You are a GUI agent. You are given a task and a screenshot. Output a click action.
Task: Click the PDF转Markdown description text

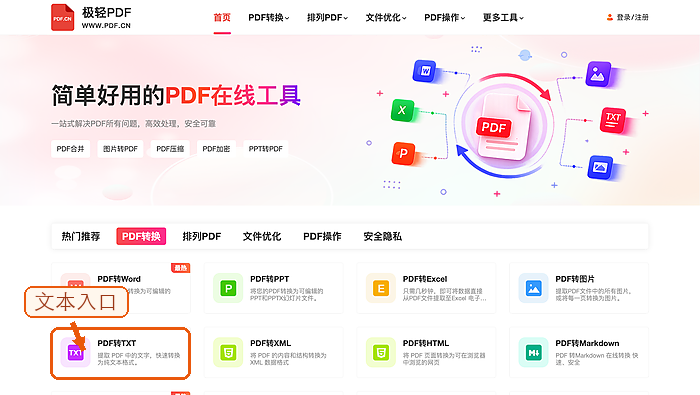coord(597,359)
